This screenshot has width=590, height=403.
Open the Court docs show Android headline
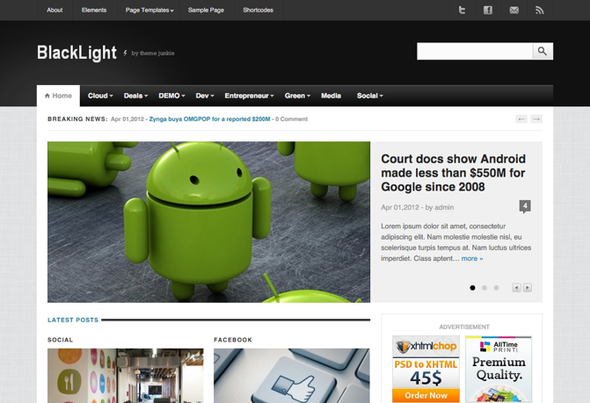coord(453,173)
